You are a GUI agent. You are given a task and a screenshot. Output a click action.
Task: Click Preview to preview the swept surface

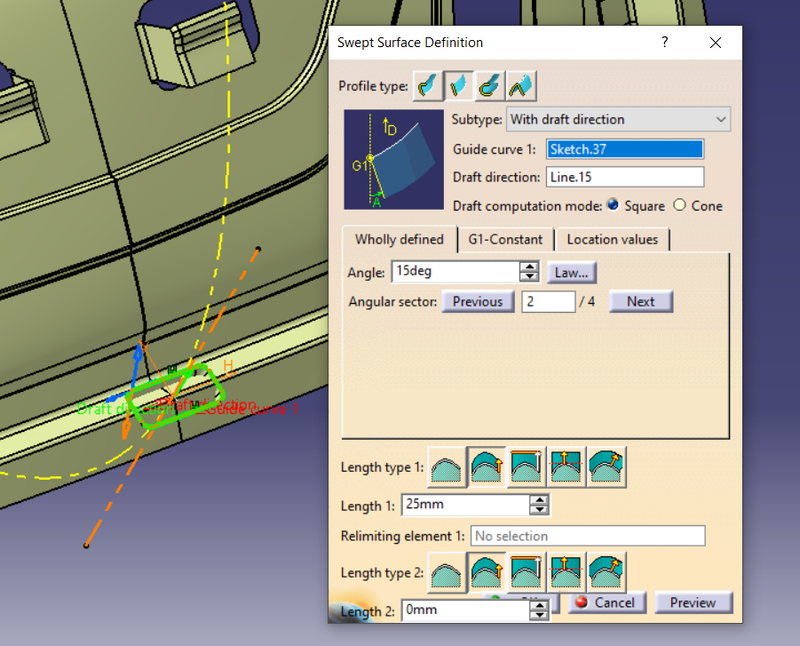[694, 603]
